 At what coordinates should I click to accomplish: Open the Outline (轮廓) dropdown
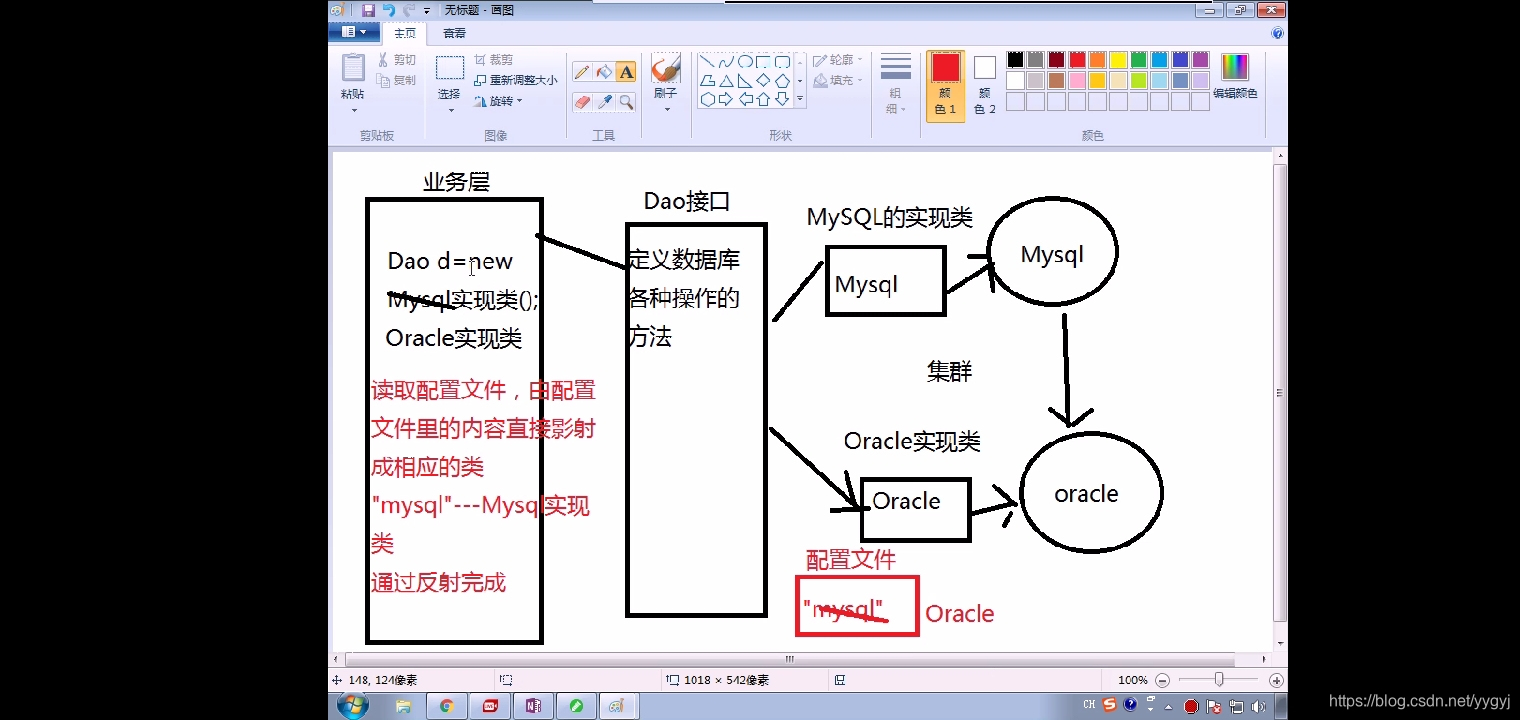(838, 60)
